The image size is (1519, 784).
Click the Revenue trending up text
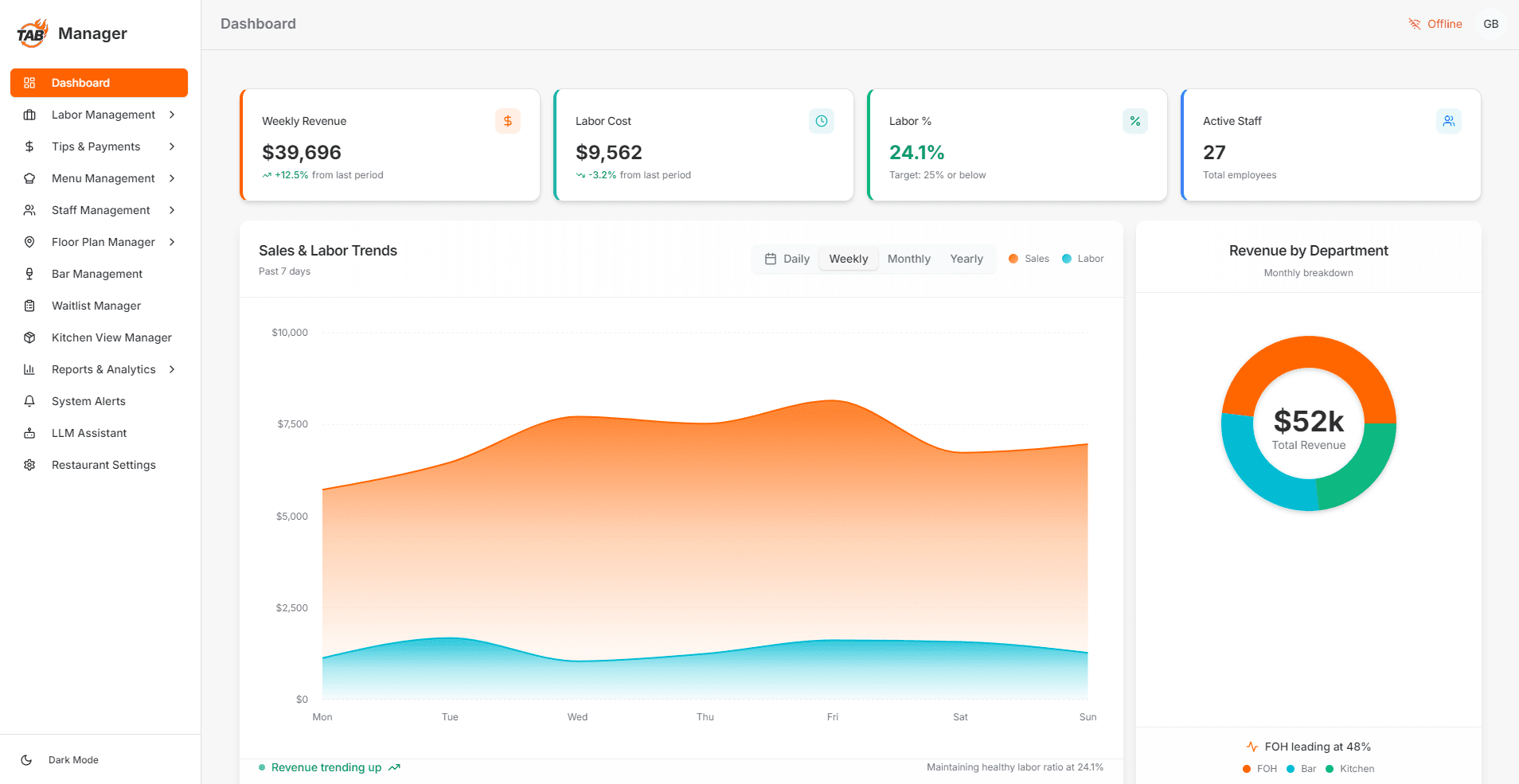(326, 767)
